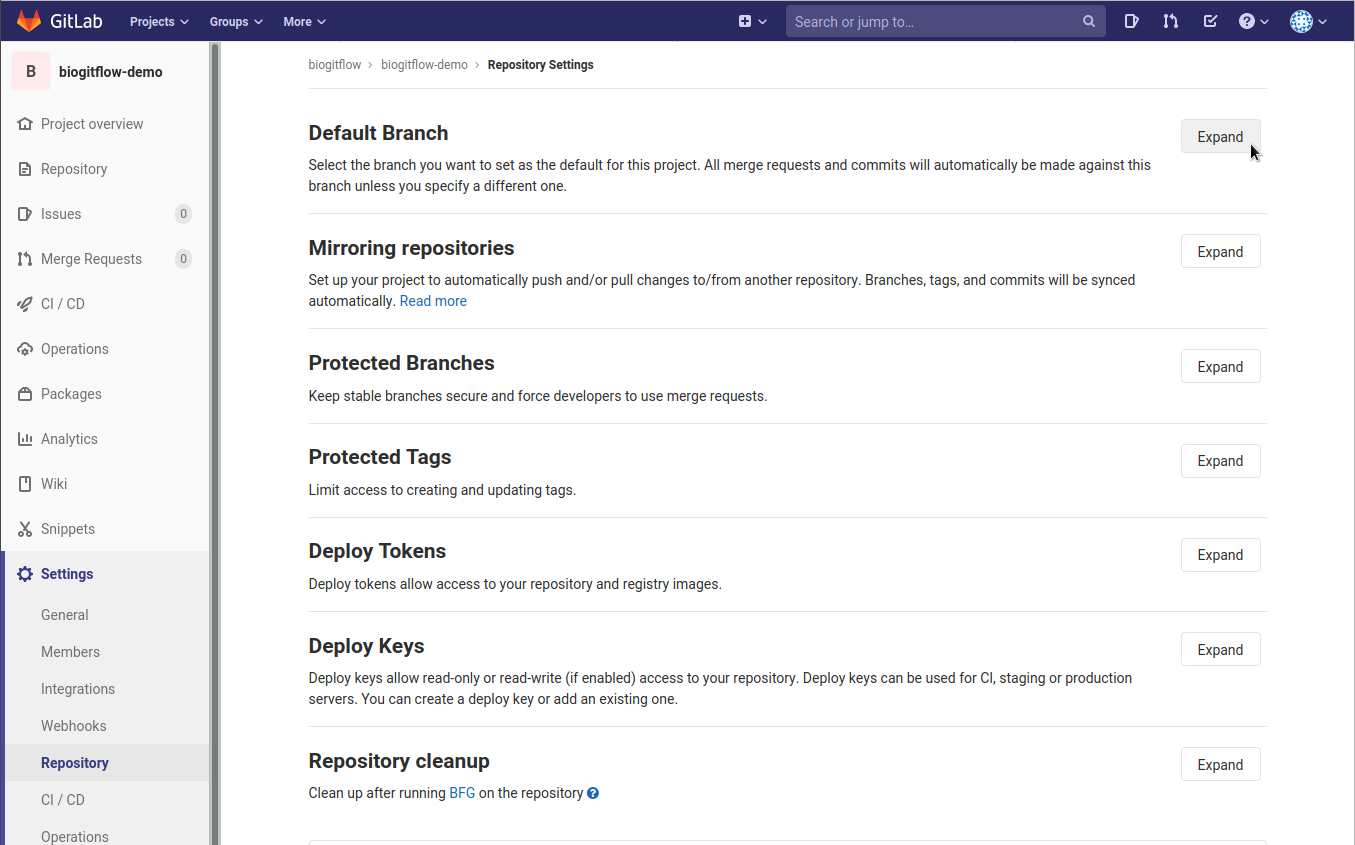The width and height of the screenshot is (1355, 845).
Task: Open the More dropdown in navbar
Action: click(304, 21)
